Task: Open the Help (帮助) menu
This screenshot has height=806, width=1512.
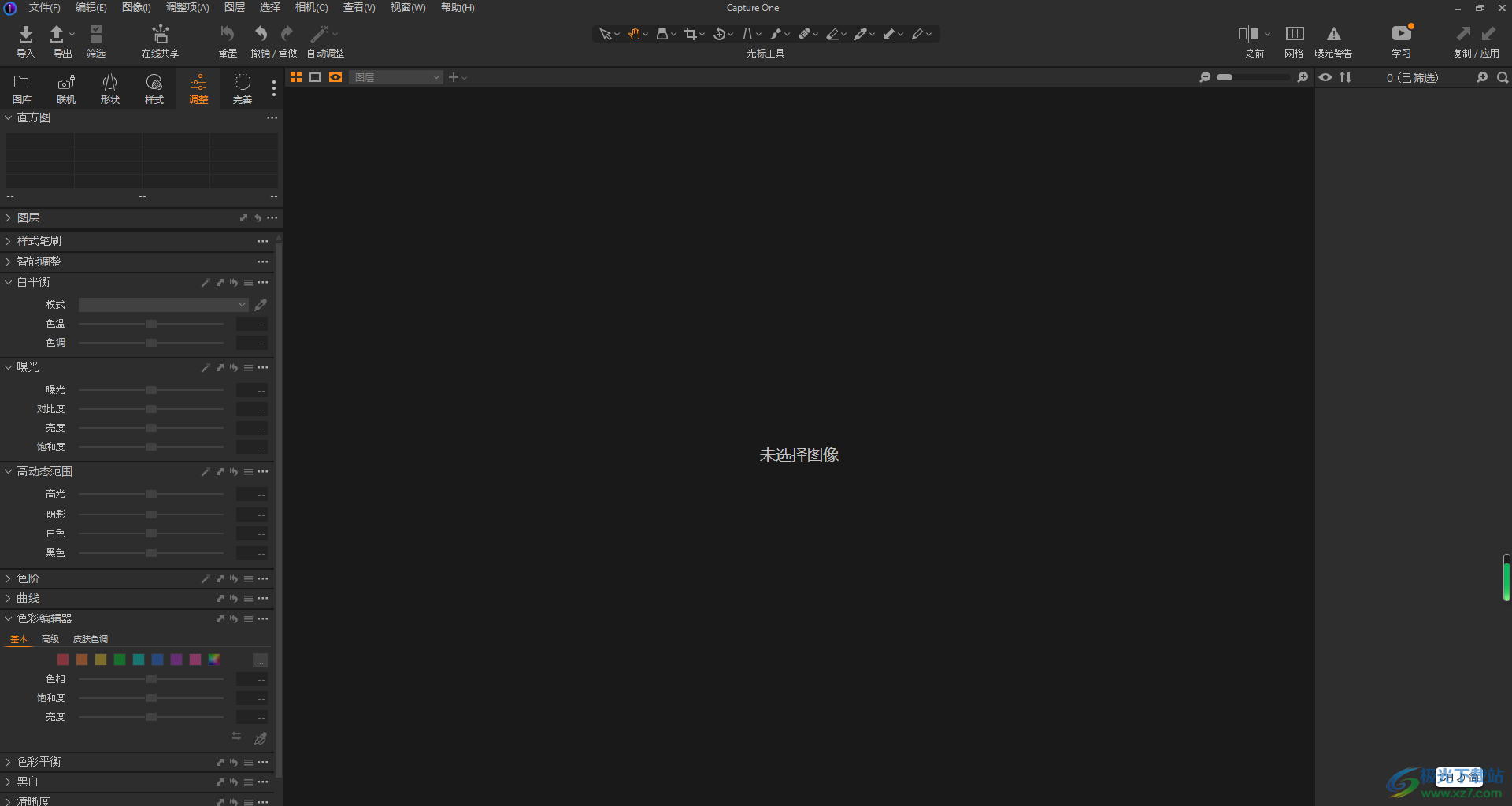Action: tap(458, 7)
